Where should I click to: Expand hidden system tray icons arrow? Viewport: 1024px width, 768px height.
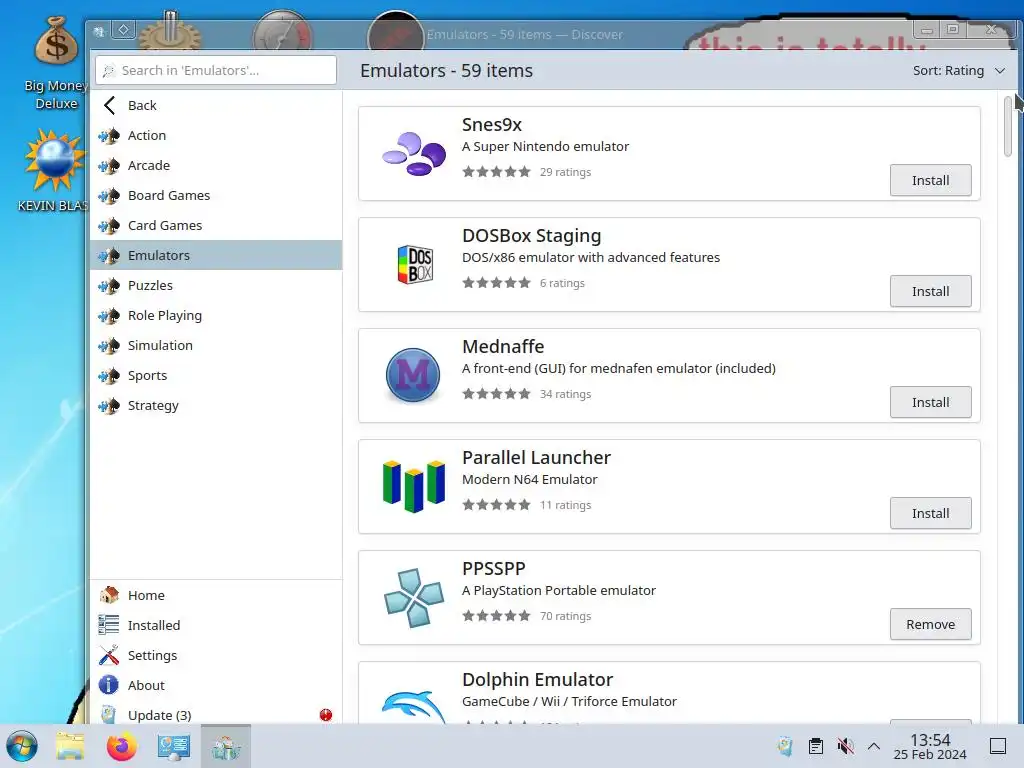874,746
